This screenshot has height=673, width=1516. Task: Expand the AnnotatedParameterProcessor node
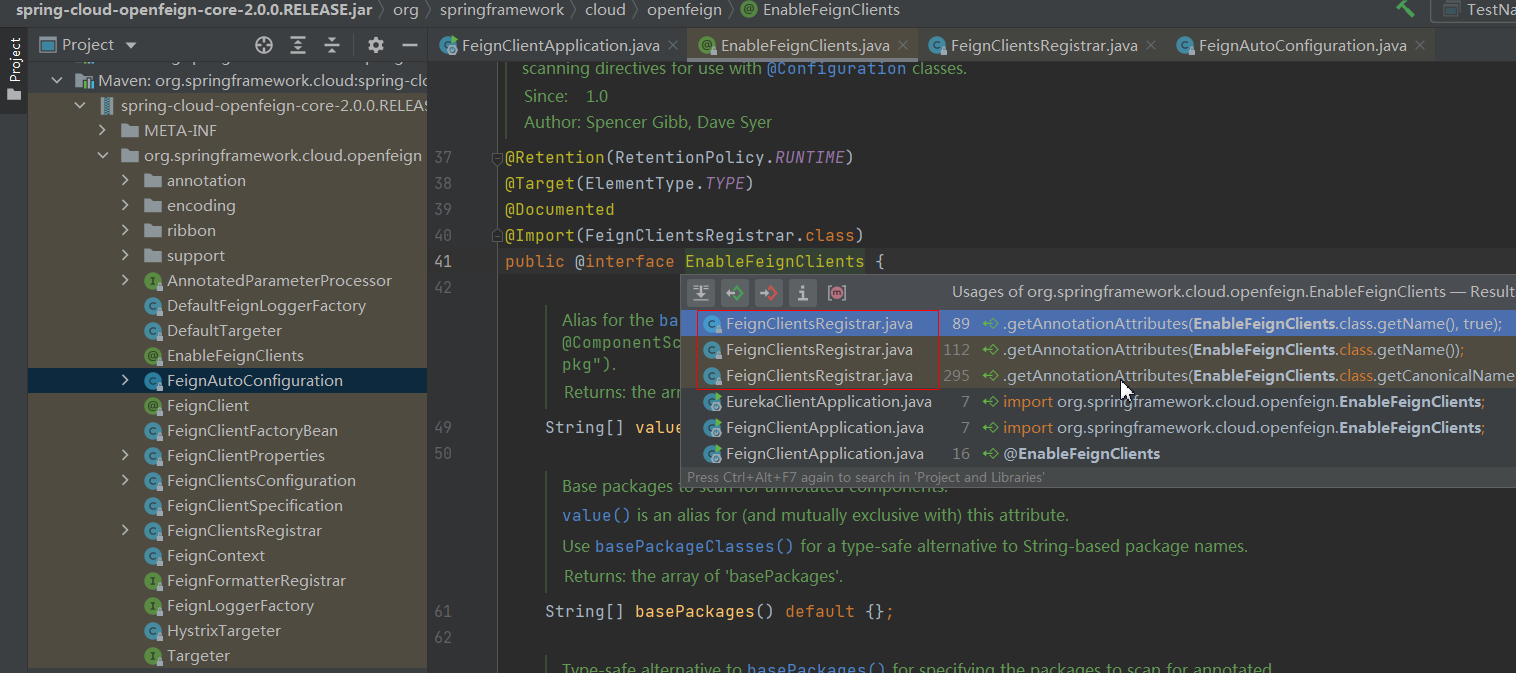(x=125, y=281)
